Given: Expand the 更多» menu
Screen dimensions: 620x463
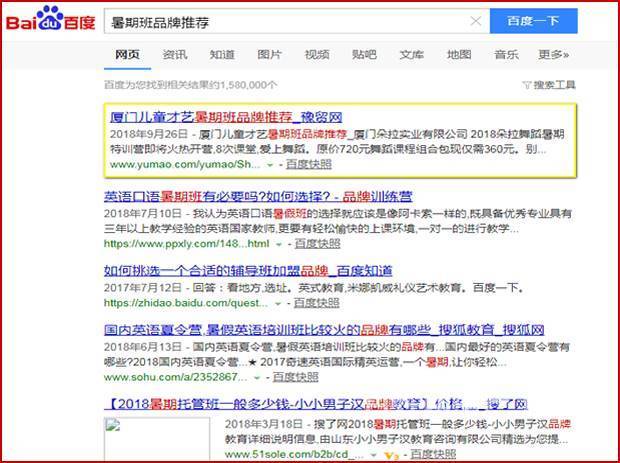Looking at the screenshot, I should point(554,55).
